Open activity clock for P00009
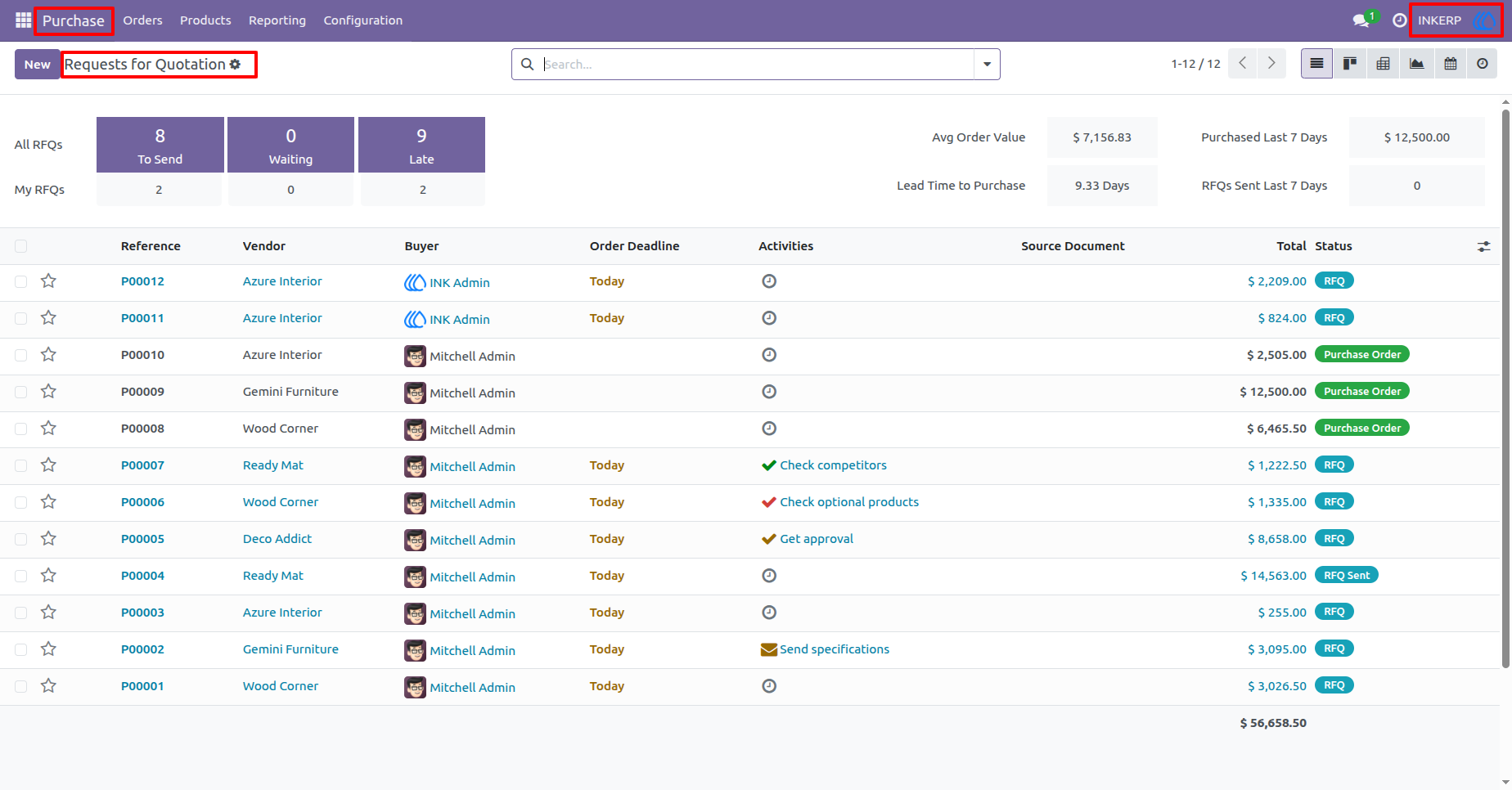 [x=769, y=392]
